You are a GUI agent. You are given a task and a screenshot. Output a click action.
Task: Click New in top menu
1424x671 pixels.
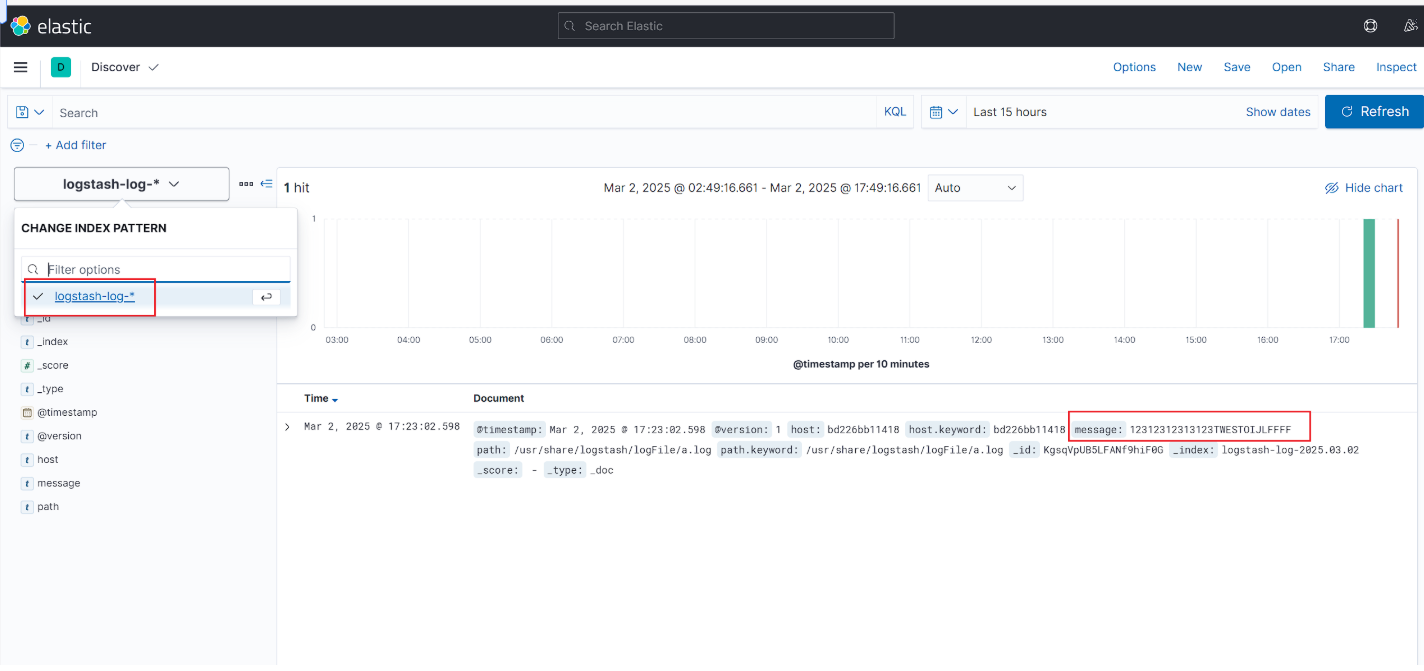[1189, 67]
